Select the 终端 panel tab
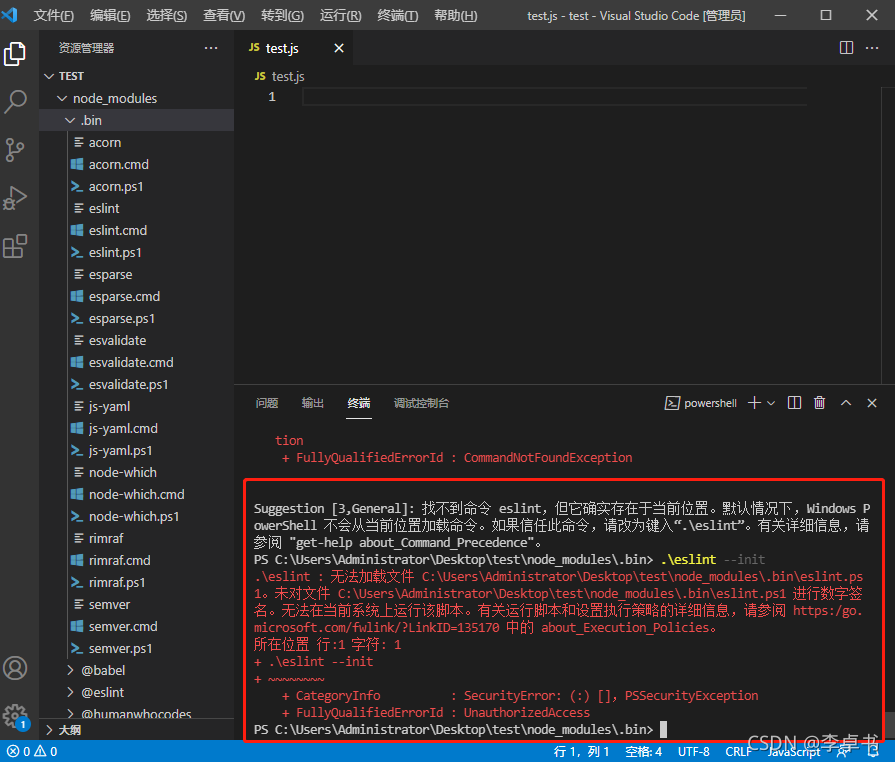The height and width of the screenshot is (762, 895). tap(359, 403)
